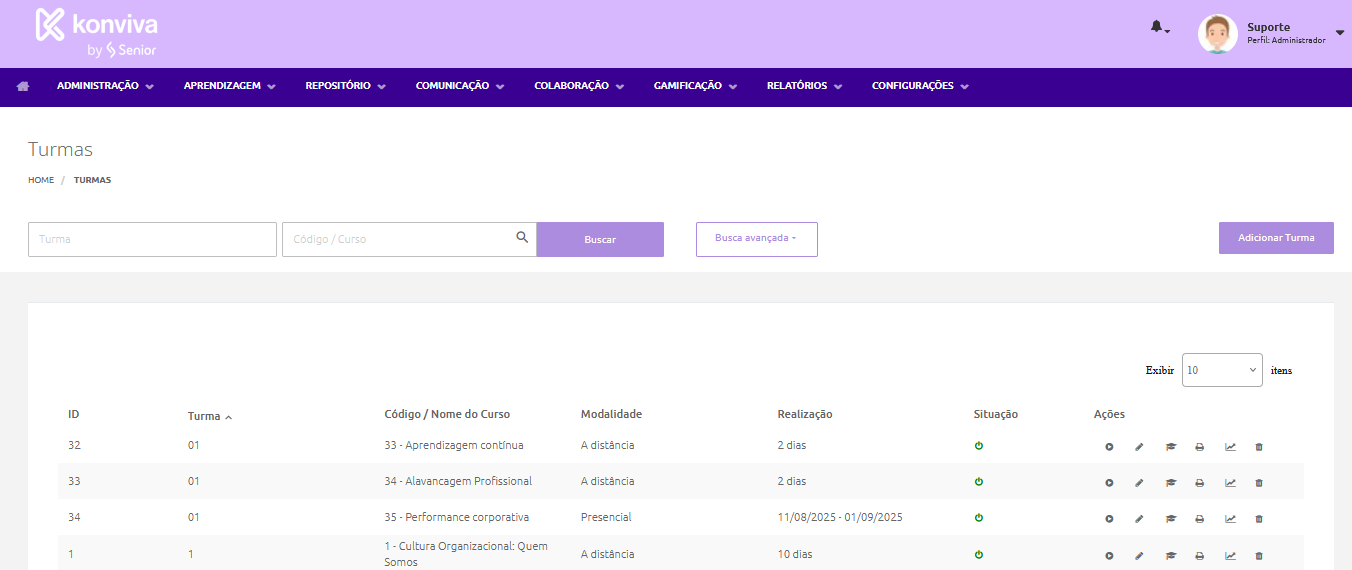Image resolution: width=1352 pixels, height=570 pixels.
Task: View chart report for Alavancagem Profissional
Action: [x=1230, y=483]
